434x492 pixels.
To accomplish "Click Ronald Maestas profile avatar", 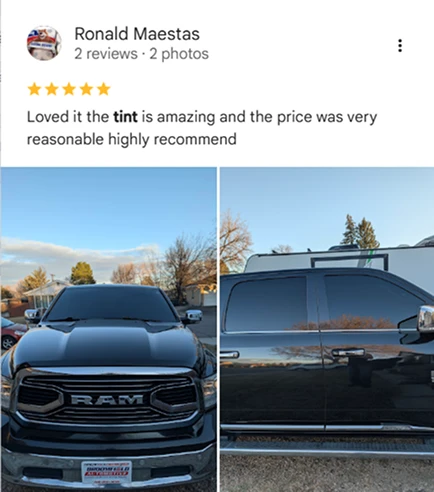I will point(44,43).
